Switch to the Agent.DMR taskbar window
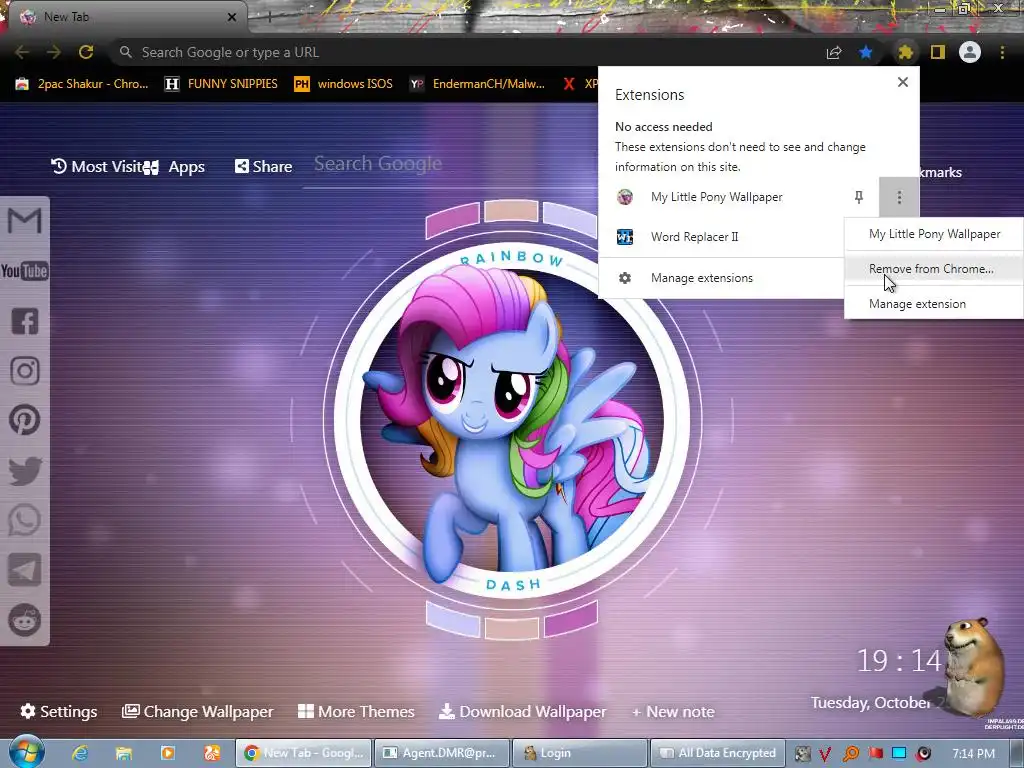Image resolution: width=1024 pixels, height=768 pixels. pos(441,753)
